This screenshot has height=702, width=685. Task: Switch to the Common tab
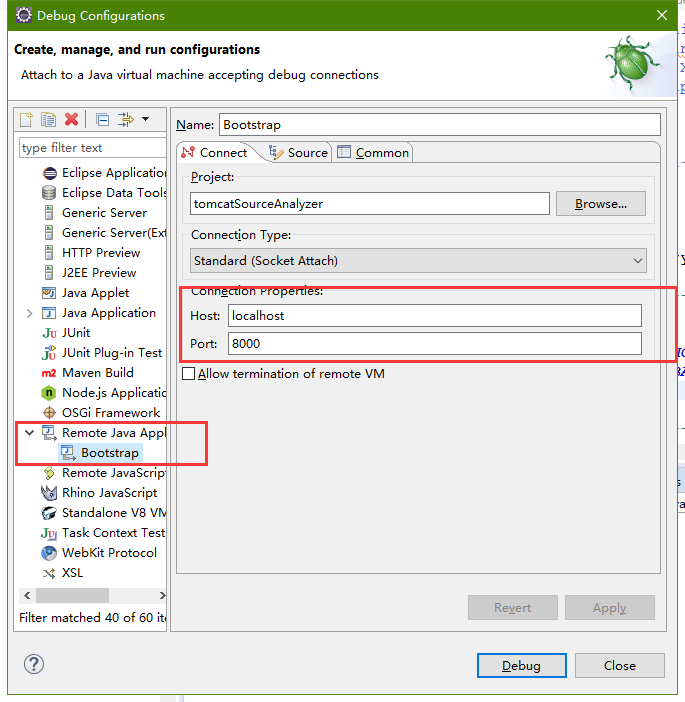373,153
